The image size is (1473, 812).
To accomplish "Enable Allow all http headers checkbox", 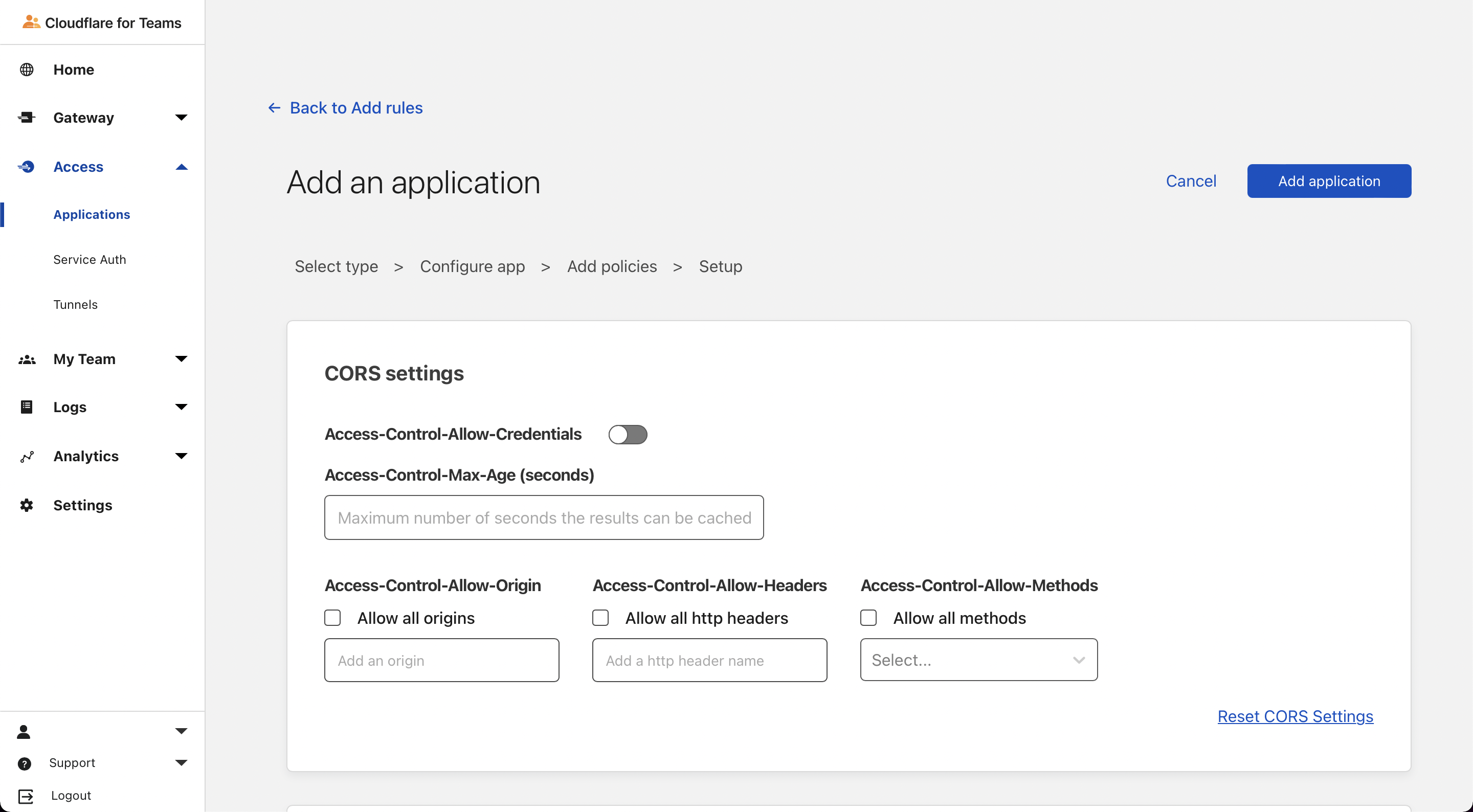I will click(600, 618).
